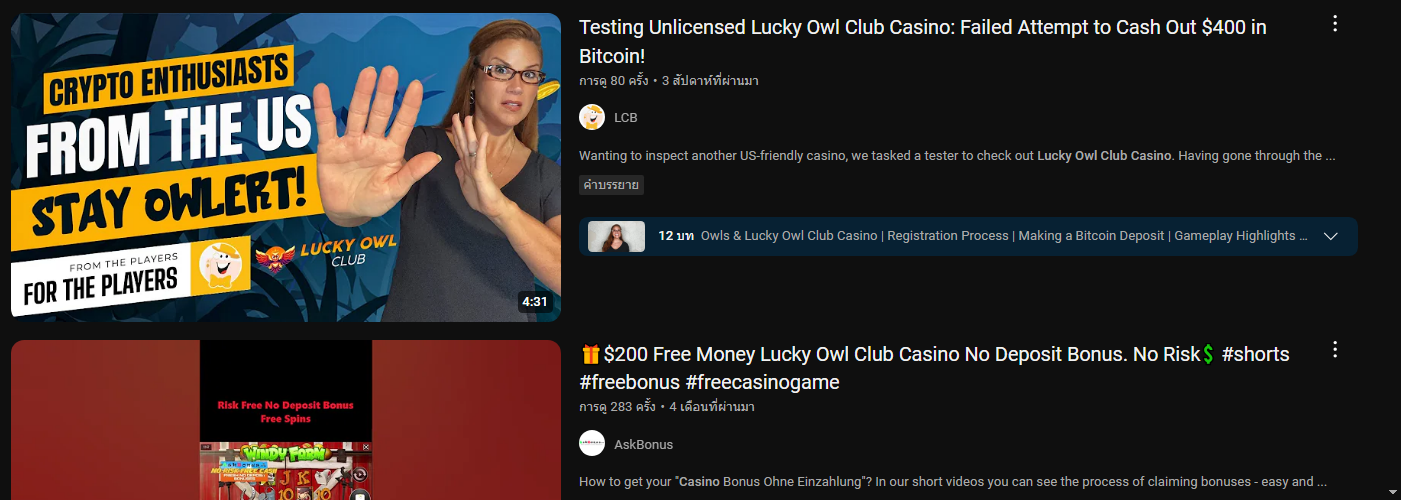This screenshot has height=500, width=1401.
Task: Open the 12 บท chapters bar
Action: point(968,236)
